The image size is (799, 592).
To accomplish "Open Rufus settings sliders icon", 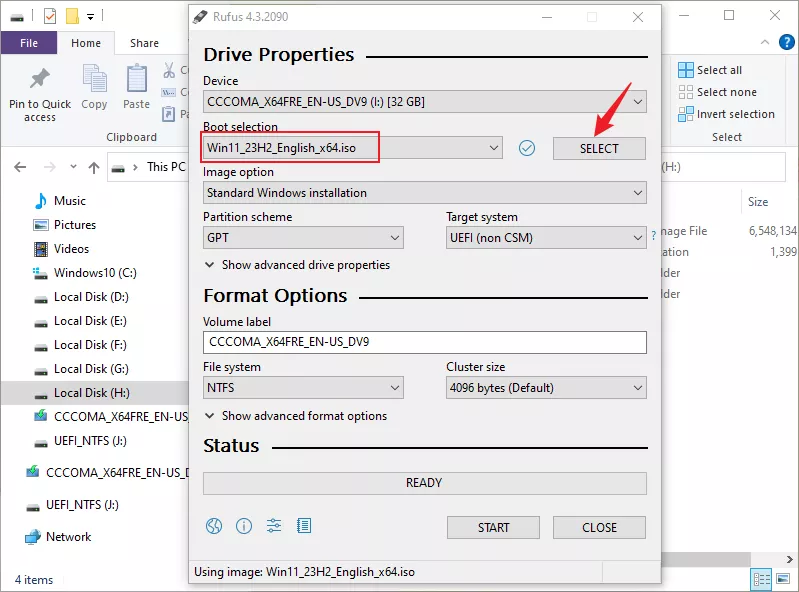I will coord(274,525).
